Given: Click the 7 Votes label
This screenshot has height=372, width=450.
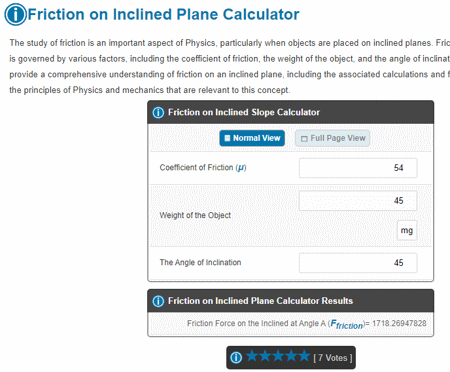Looking at the screenshot, I should 333,358.
